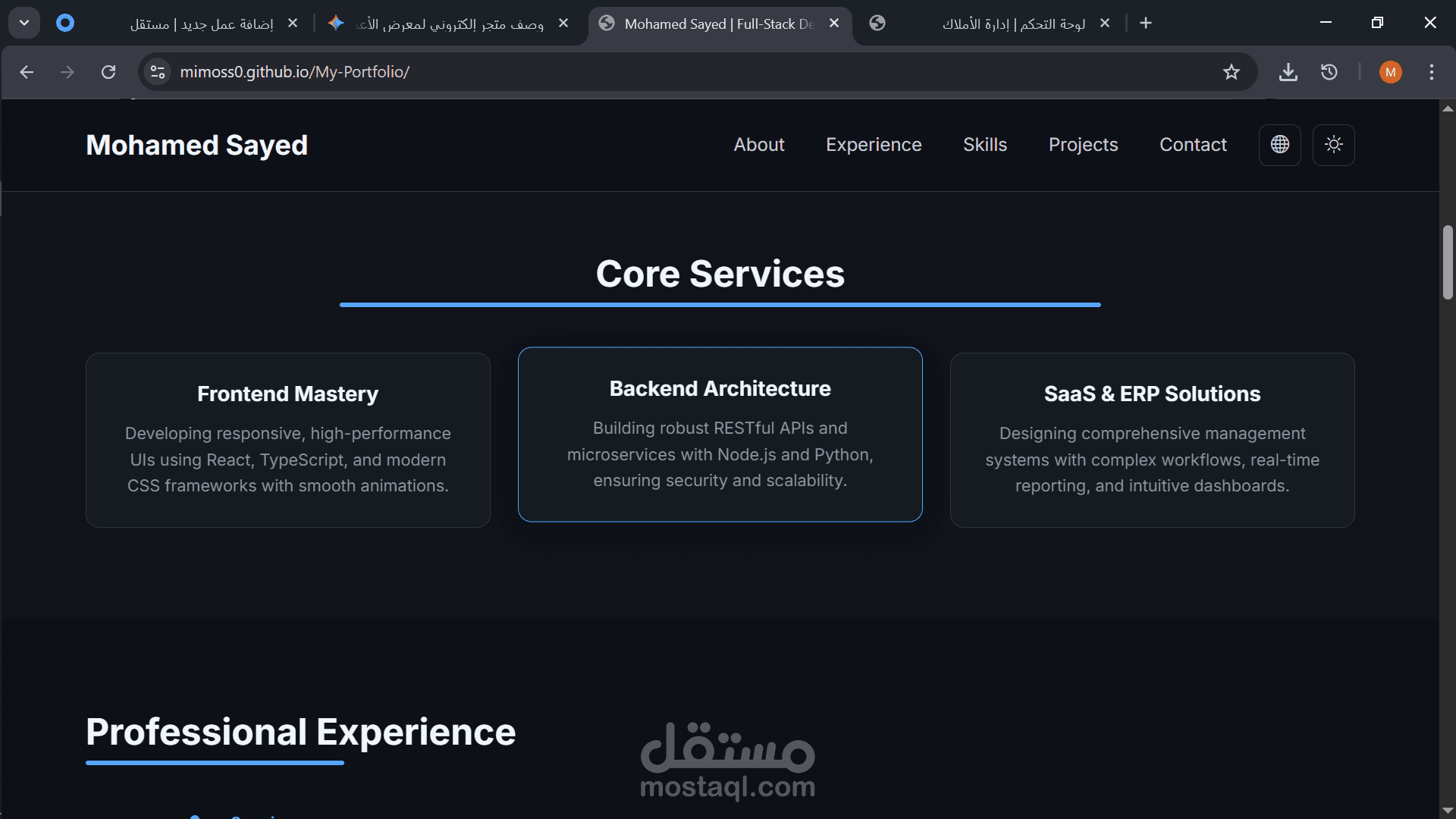Reload the page
Screen dimensions: 1456x819
(108, 72)
